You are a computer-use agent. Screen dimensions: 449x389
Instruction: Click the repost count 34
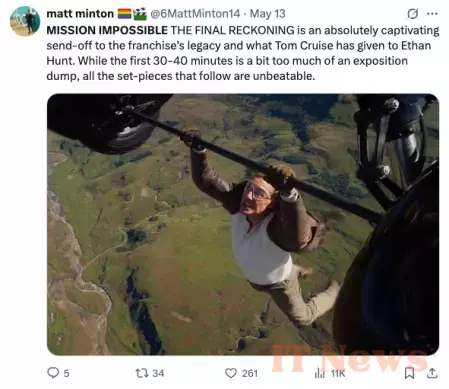158,373
